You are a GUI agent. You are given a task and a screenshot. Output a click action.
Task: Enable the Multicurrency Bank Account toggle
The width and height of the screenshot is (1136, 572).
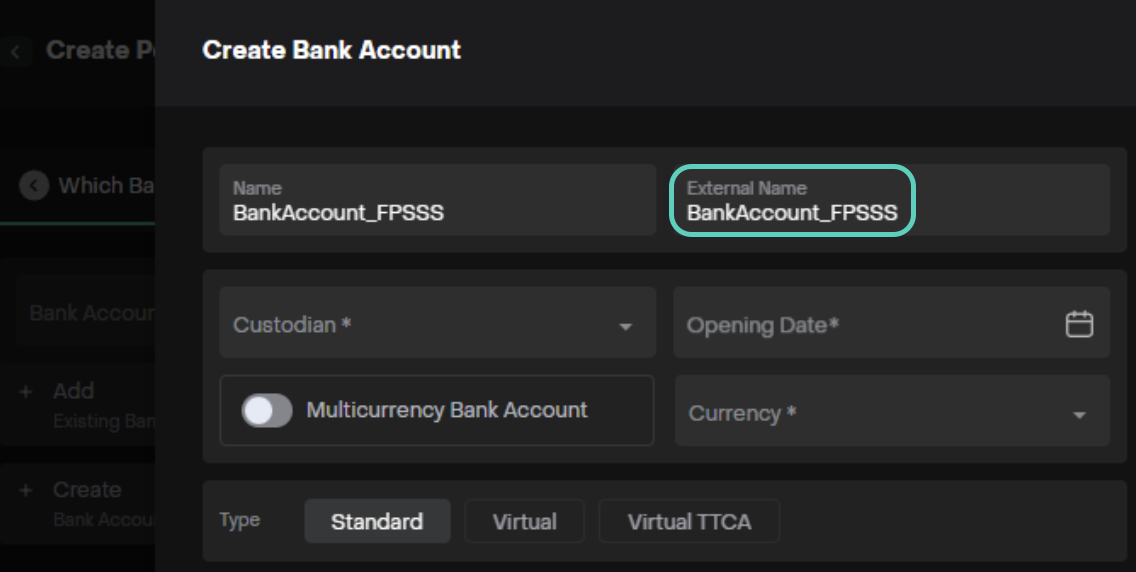267,410
